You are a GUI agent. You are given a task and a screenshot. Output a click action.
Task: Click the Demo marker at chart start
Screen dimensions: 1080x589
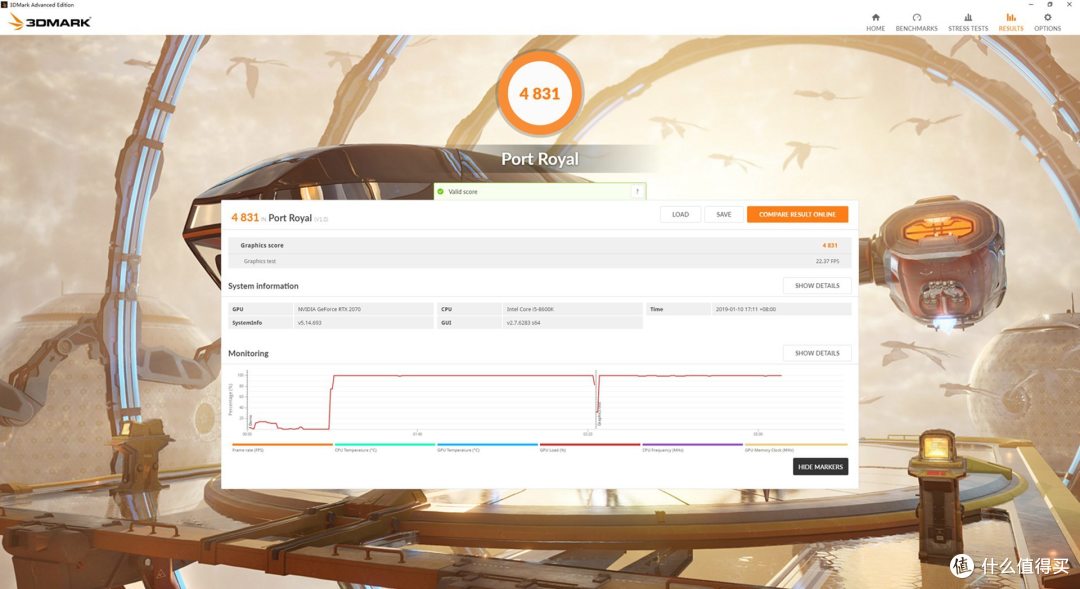tap(251, 420)
